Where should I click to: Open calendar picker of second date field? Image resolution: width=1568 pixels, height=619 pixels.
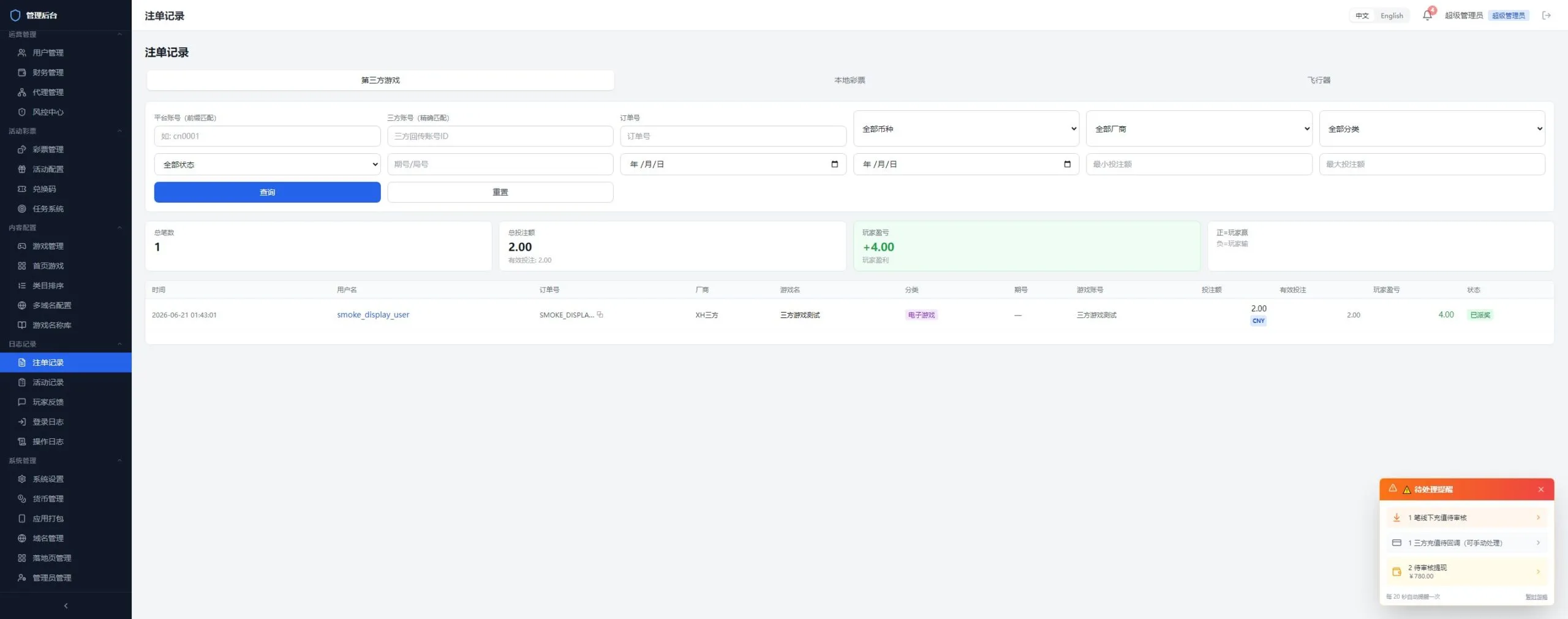click(1067, 164)
